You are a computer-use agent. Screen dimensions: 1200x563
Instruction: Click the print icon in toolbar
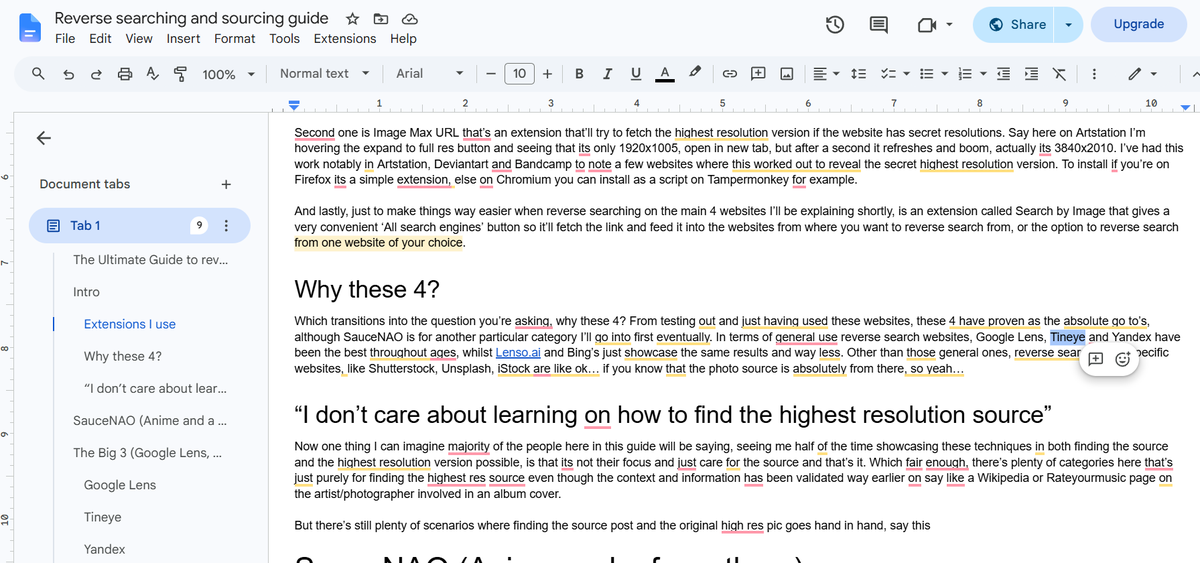125,74
